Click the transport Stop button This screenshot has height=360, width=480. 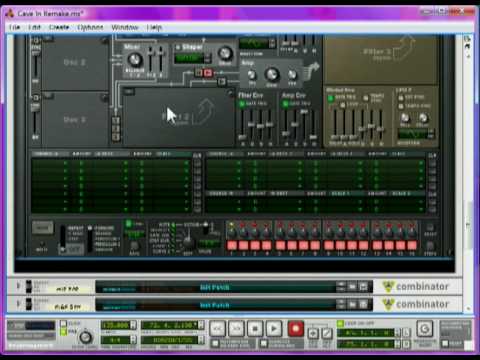point(255,329)
